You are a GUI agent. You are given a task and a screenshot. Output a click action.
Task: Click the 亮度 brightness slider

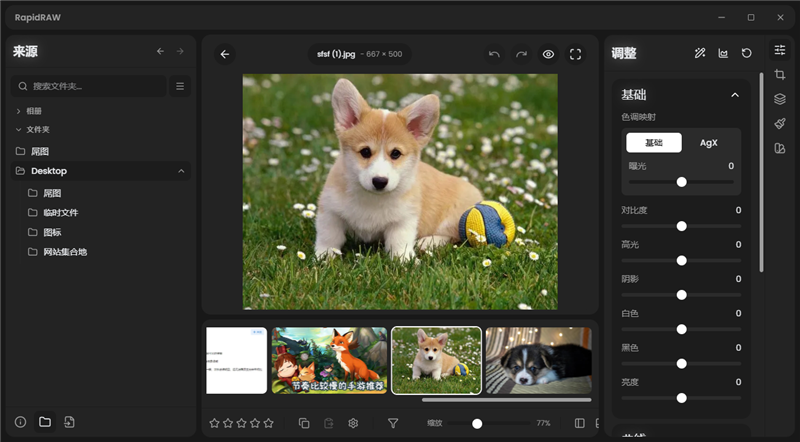(681, 398)
